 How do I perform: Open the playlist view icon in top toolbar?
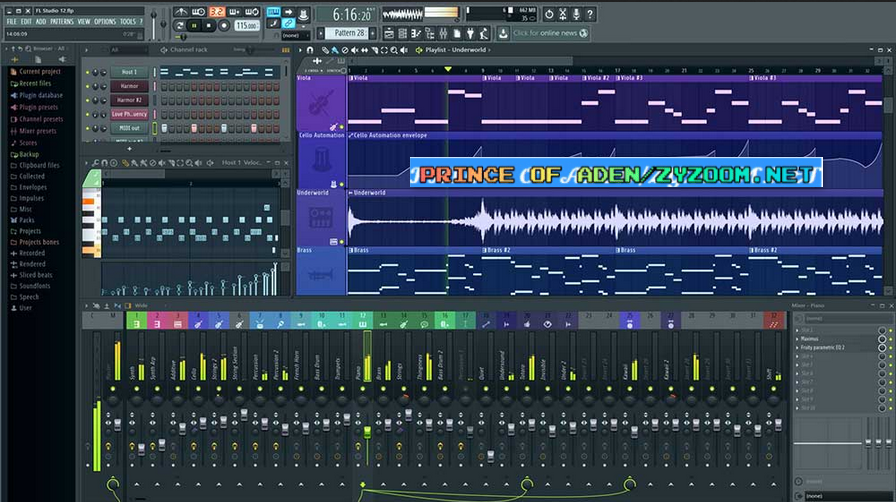390,34
